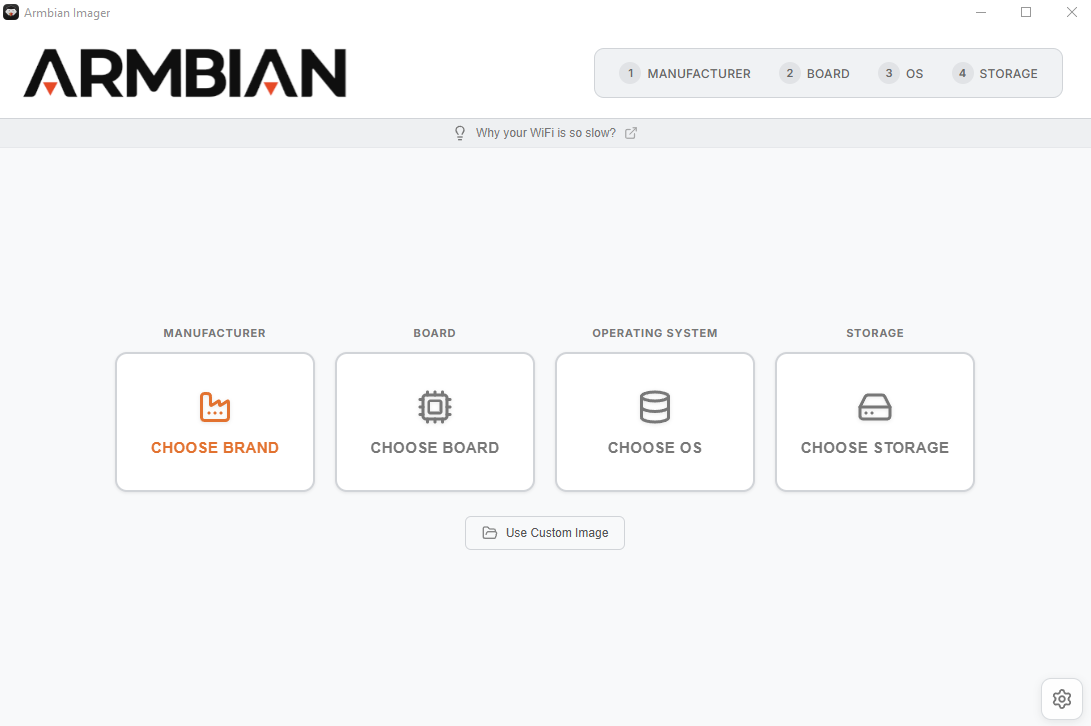Select step 2 Board in stepper

point(815,73)
